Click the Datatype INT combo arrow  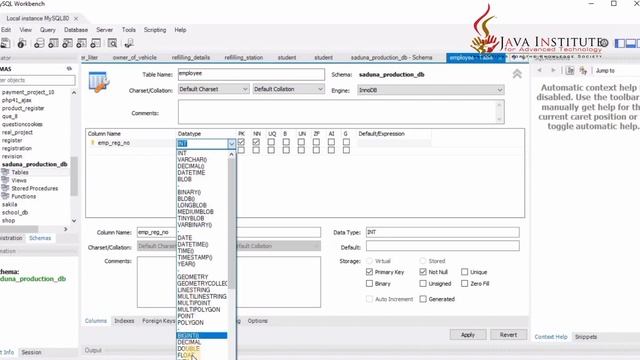pos(231,144)
